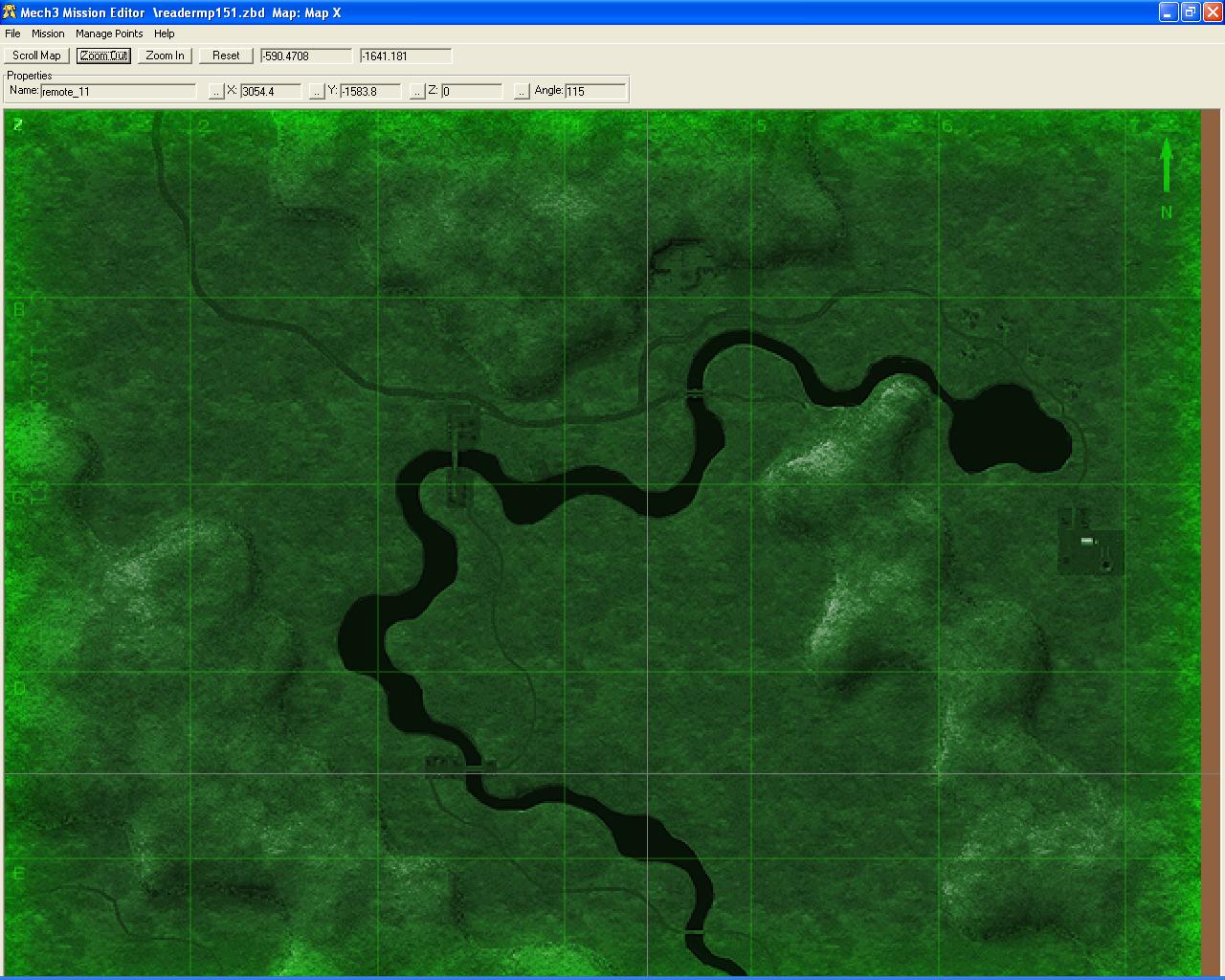Click the north arrow compass on the map
Screen dimensions: 1225x980
(x=1166, y=178)
